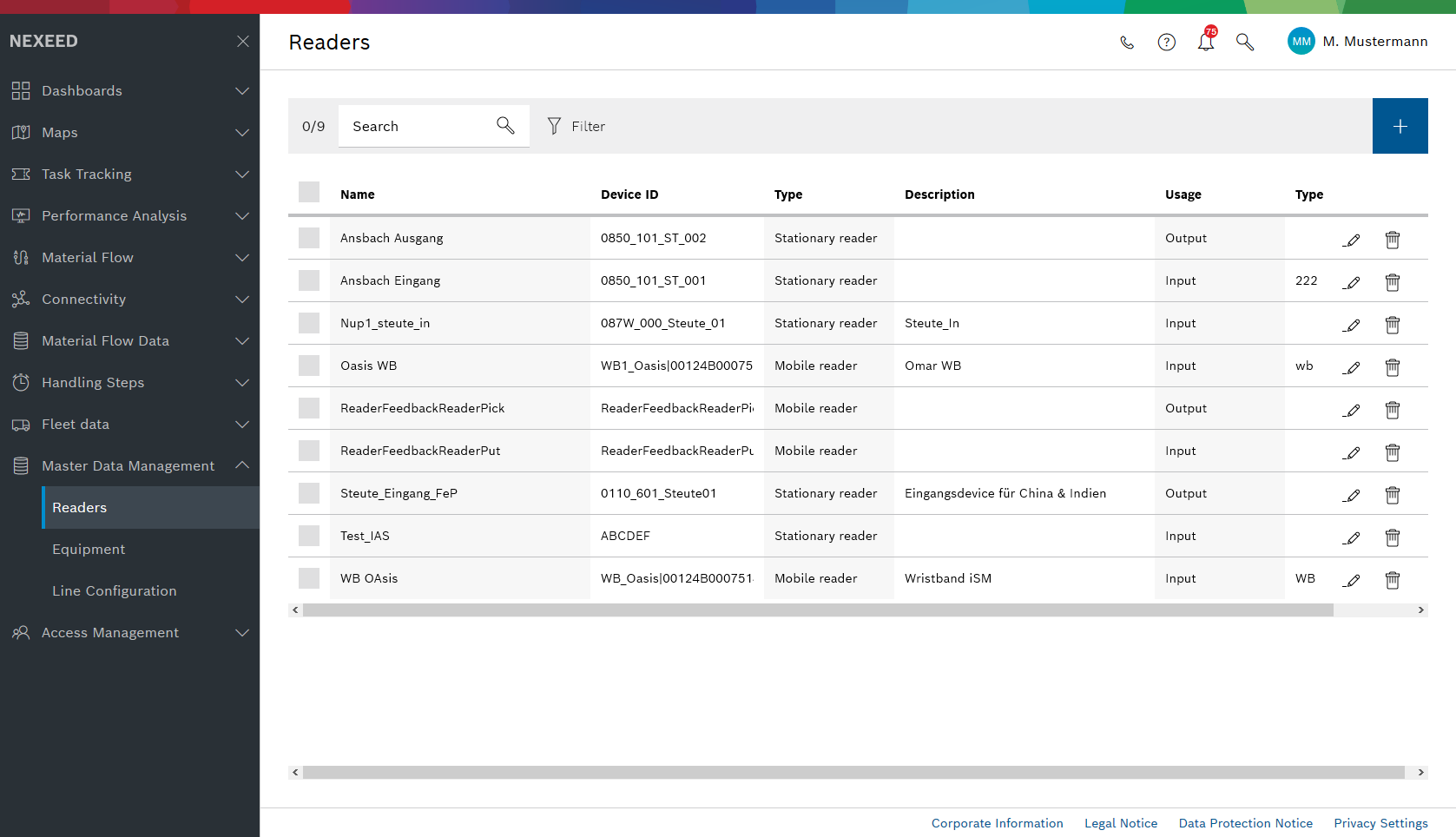Delete the WB OAsis reader
1456x837 pixels.
[1393, 580]
